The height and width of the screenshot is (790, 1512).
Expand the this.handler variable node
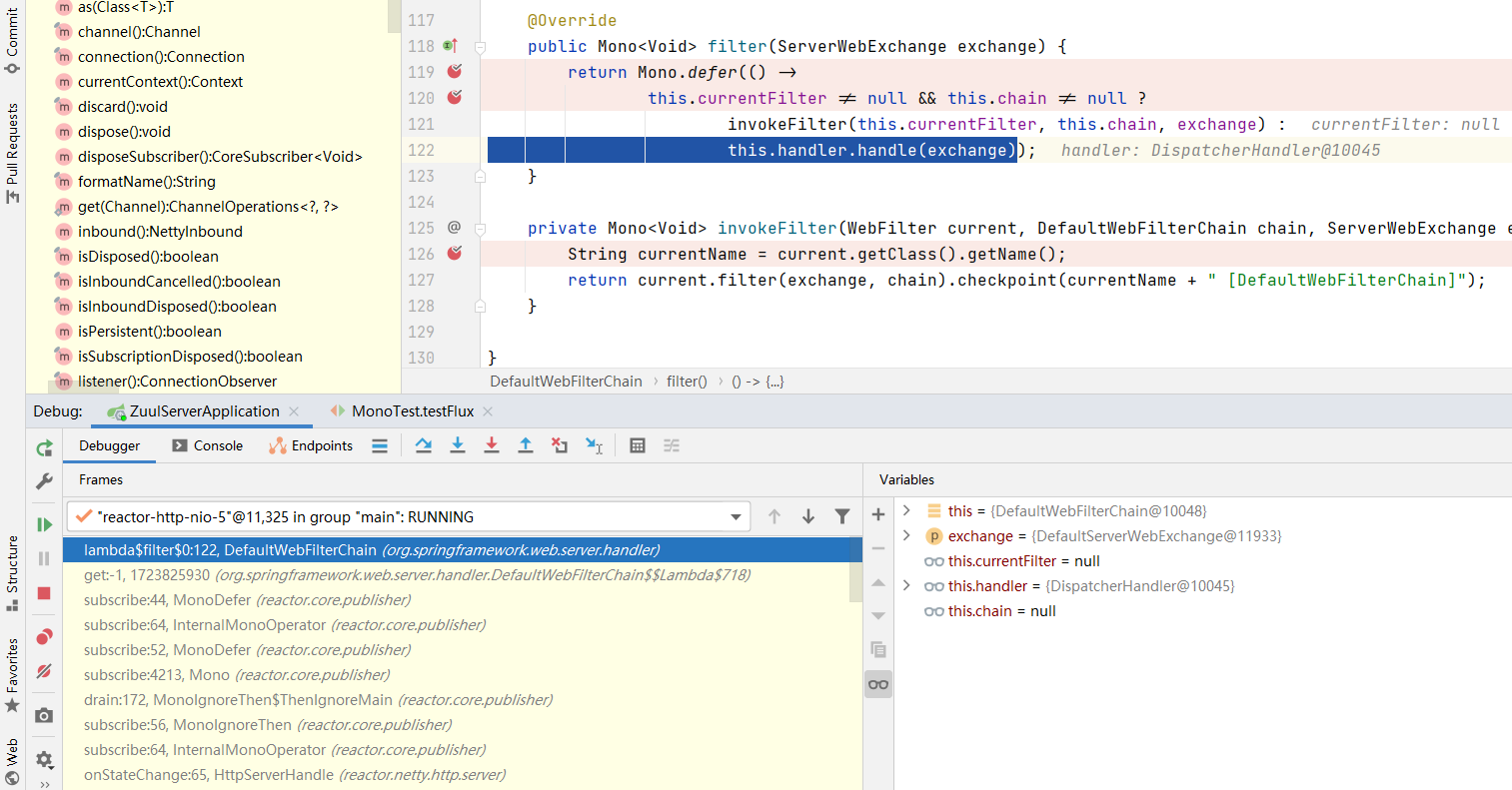click(906, 585)
